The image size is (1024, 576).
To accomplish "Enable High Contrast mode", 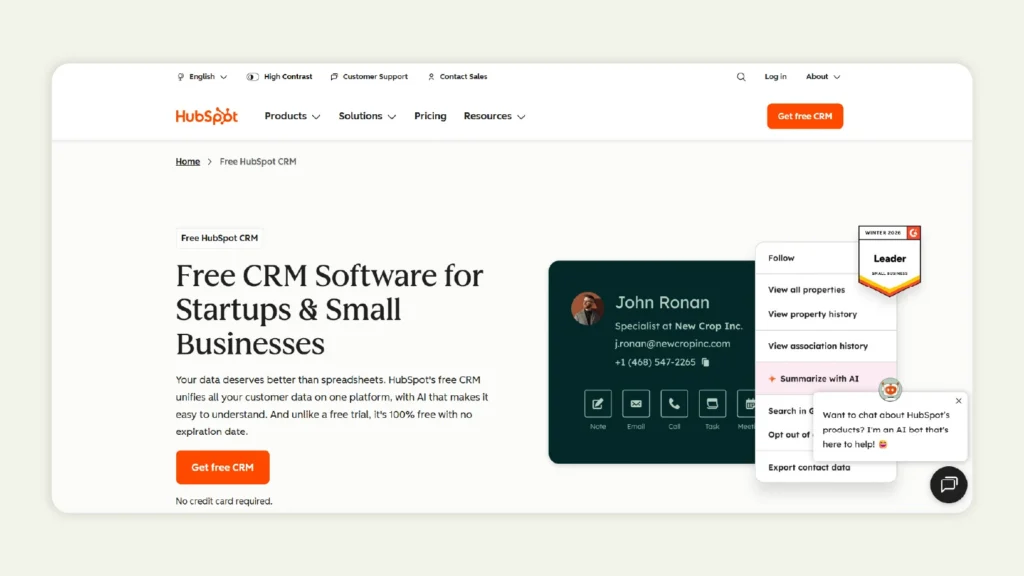I will coord(280,76).
